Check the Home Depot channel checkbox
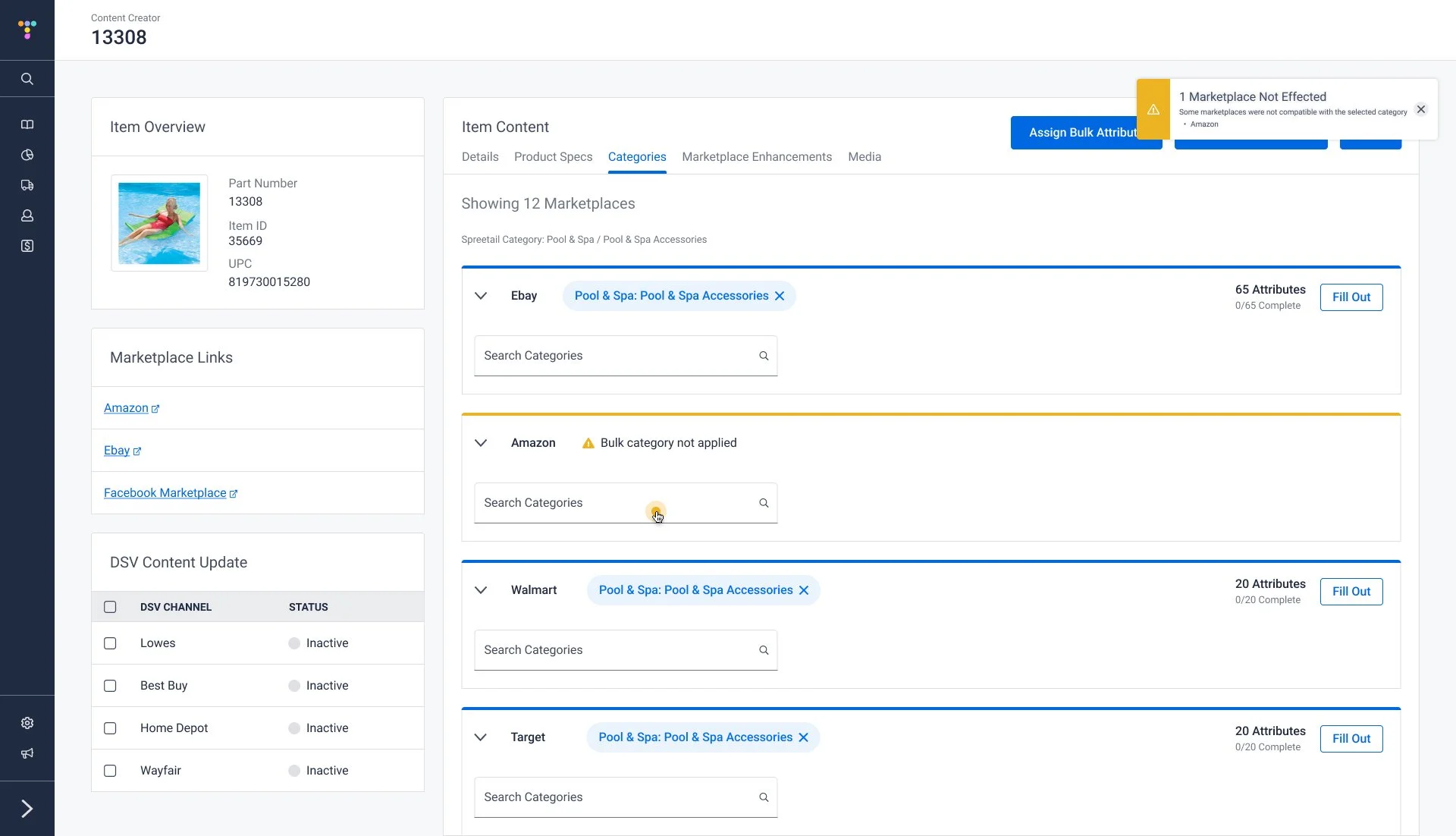This screenshot has height=836, width=1456. pyautogui.click(x=110, y=728)
